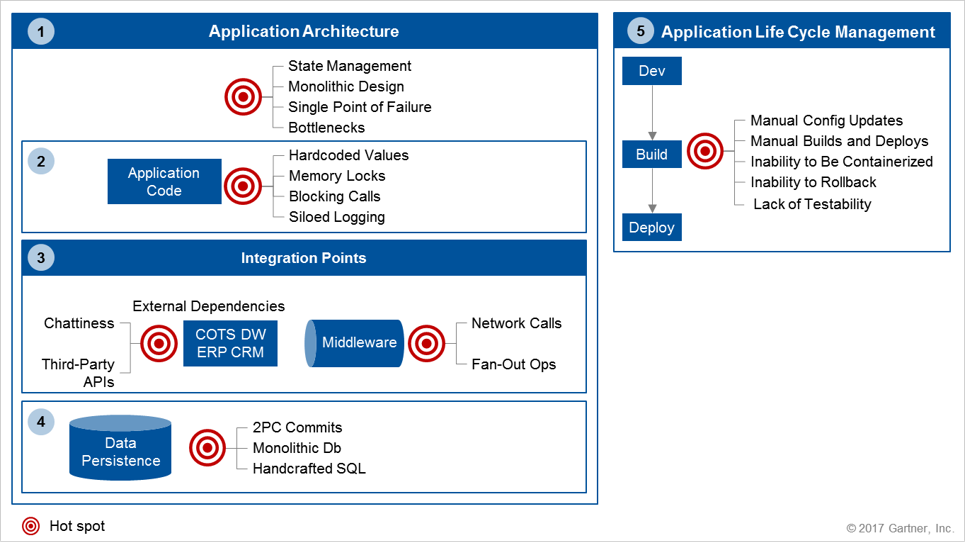
Task: Click the Deploy stage box
Action: (x=652, y=227)
